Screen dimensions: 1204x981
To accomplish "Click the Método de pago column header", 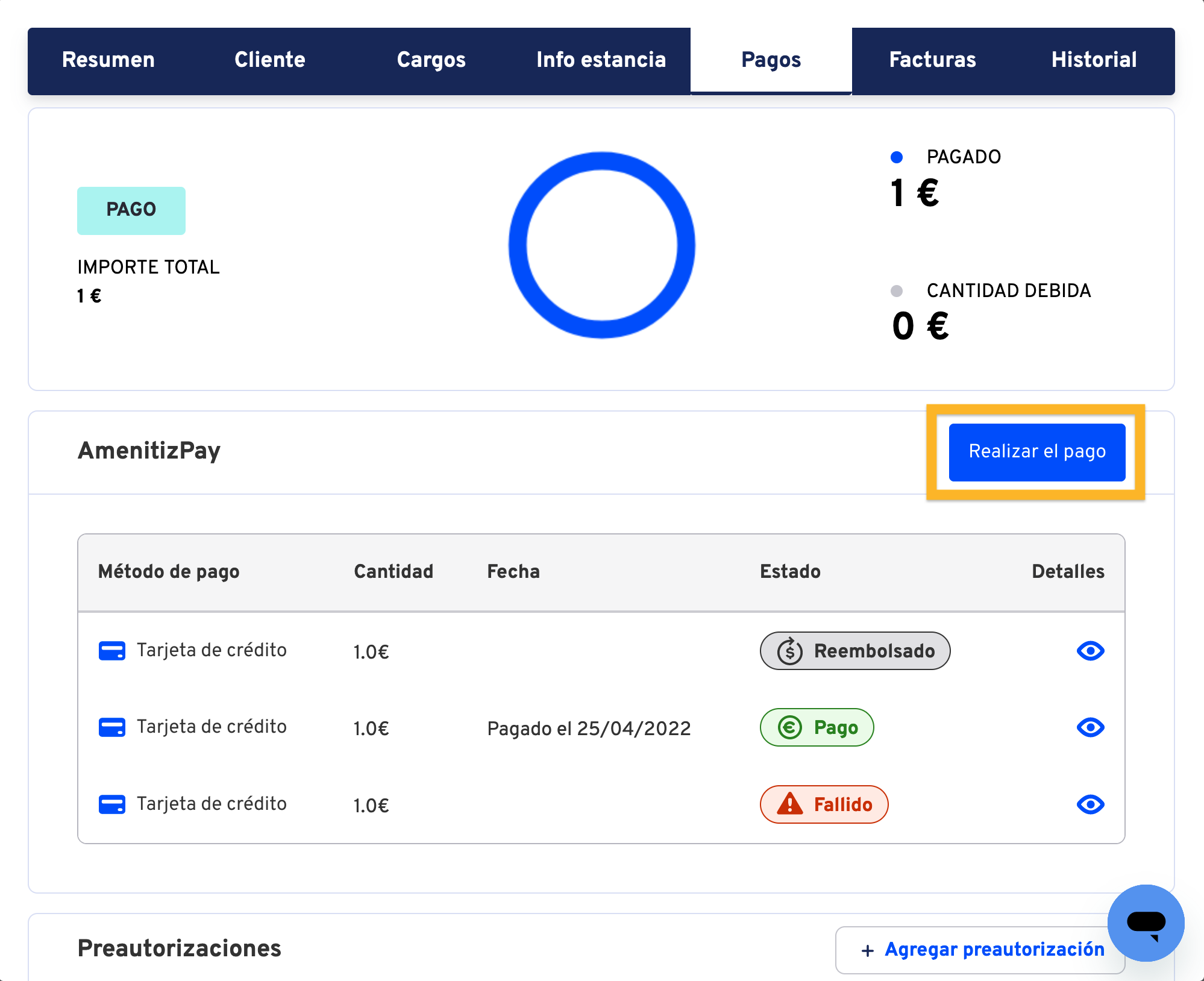I will pos(169,572).
